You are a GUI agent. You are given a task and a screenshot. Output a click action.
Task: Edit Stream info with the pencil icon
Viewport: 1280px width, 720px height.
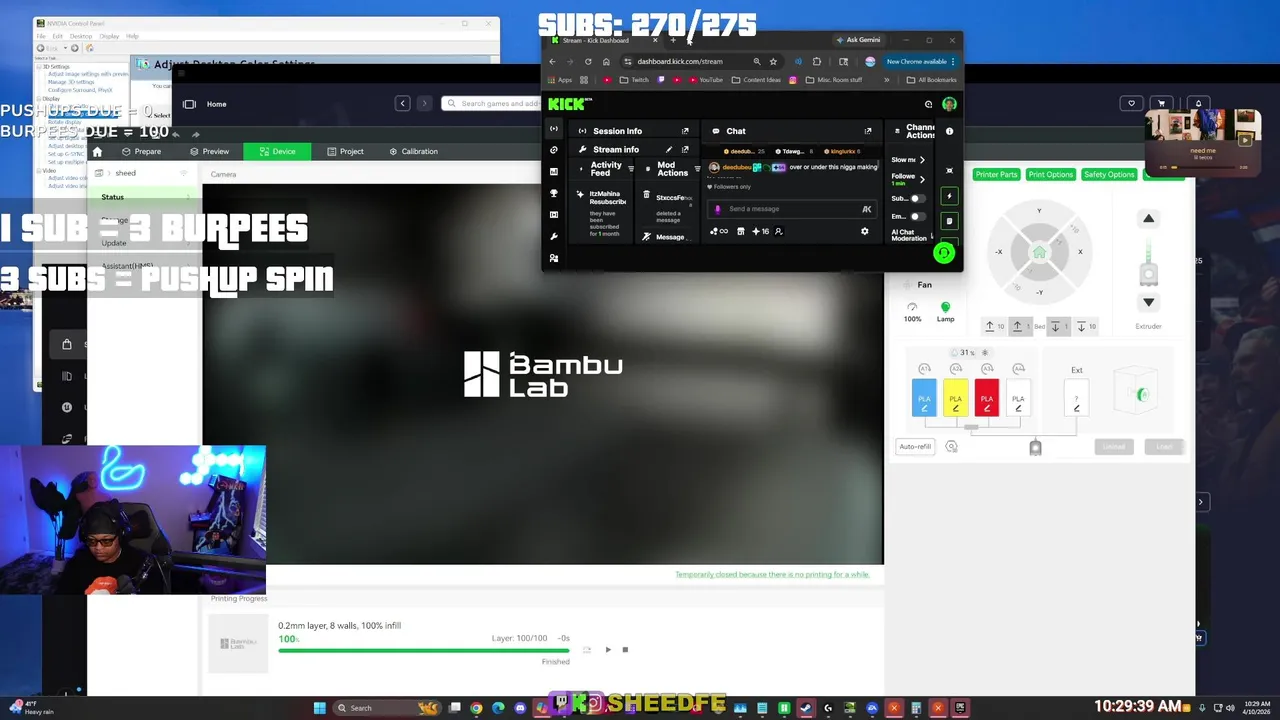pyautogui.click(x=669, y=149)
